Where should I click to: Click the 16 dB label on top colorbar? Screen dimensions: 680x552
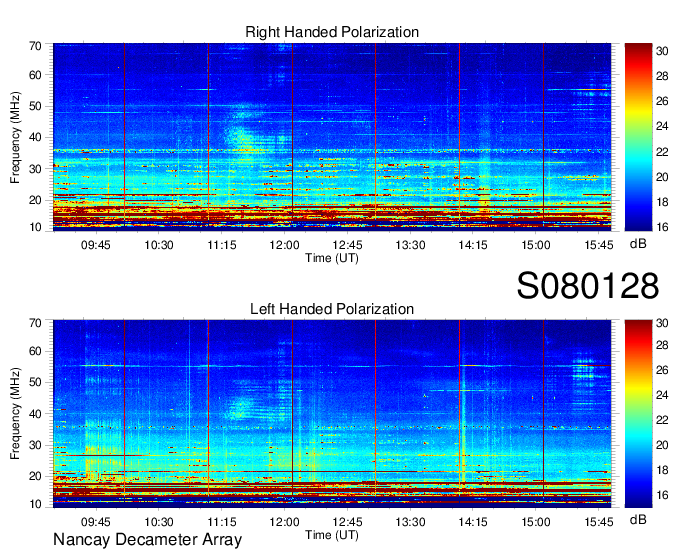662,227
